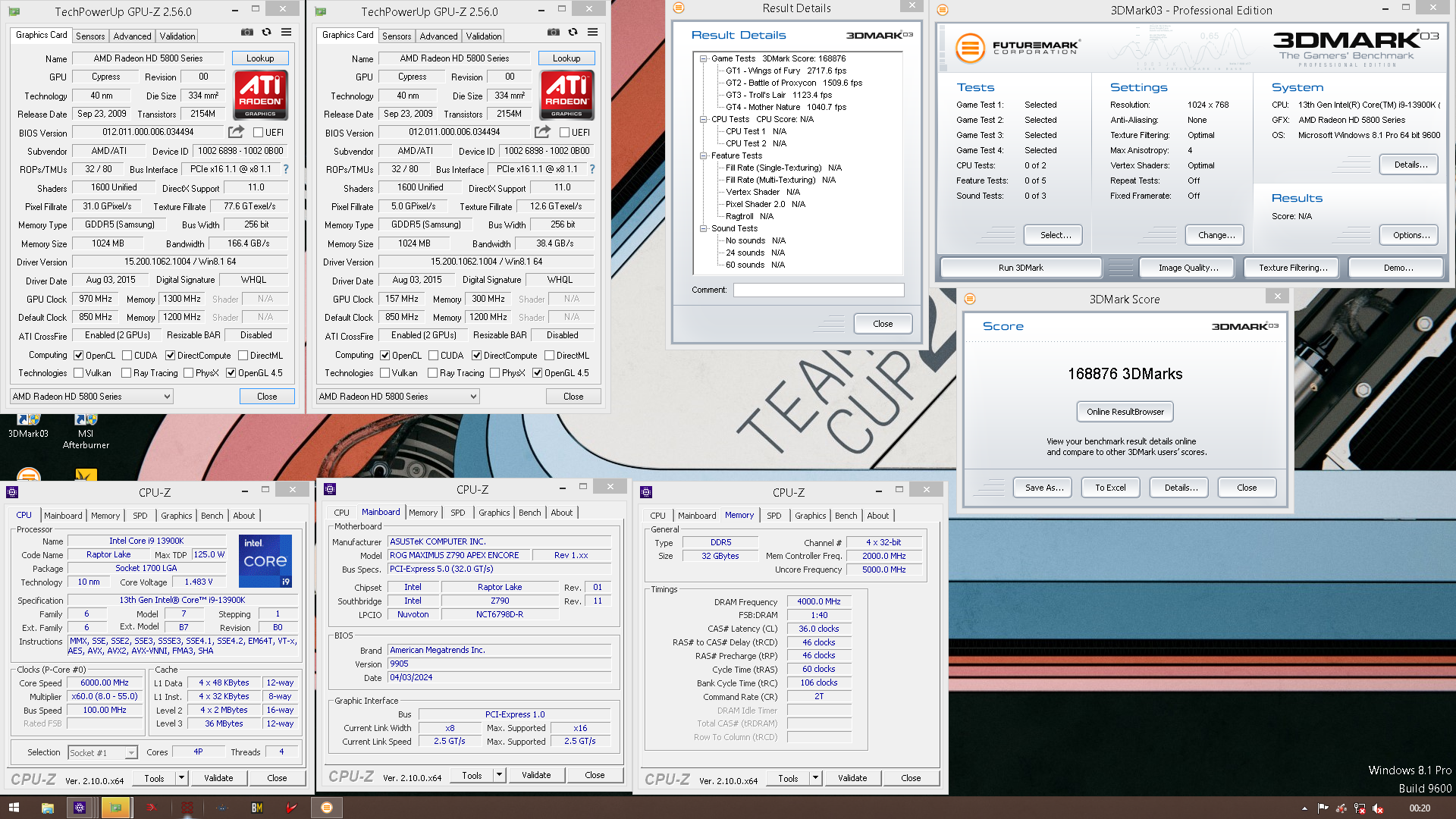The image size is (1456, 819).
Task: Click Lookup button in left GPU-Z
Action: pyautogui.click(x=260, y=58)
